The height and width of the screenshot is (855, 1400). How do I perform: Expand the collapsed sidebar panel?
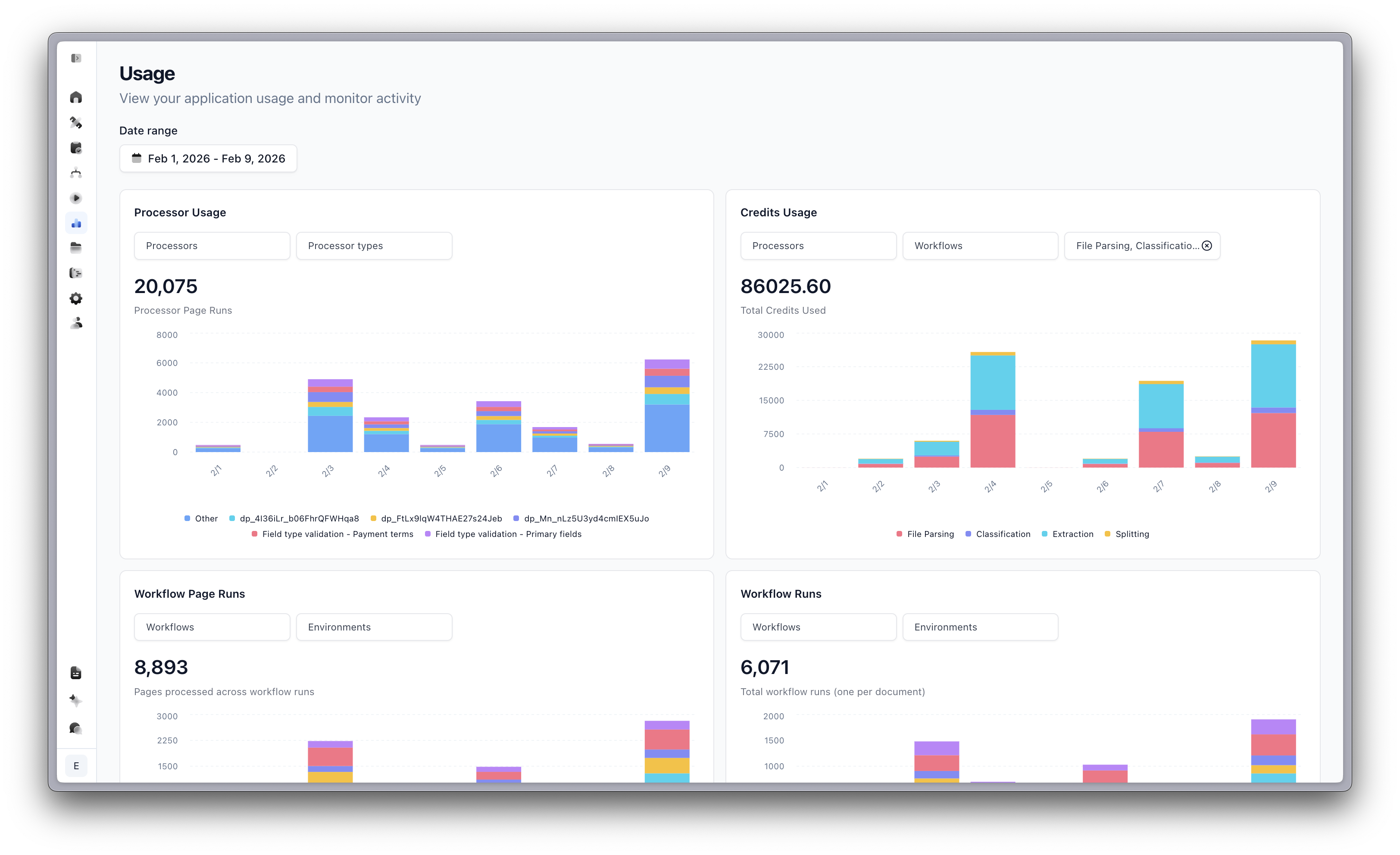(76, 58)
